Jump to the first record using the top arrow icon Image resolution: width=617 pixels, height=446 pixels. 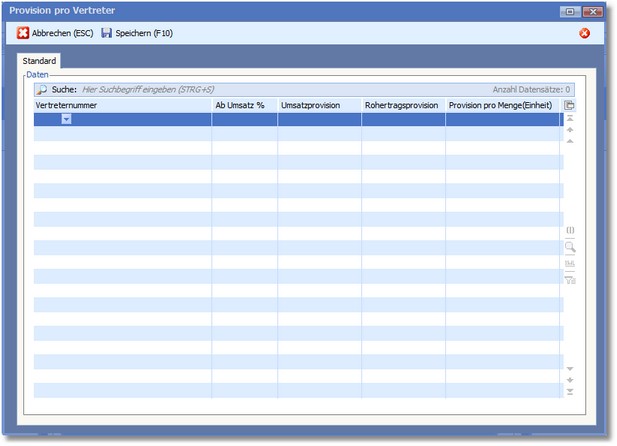pos(570,119)
